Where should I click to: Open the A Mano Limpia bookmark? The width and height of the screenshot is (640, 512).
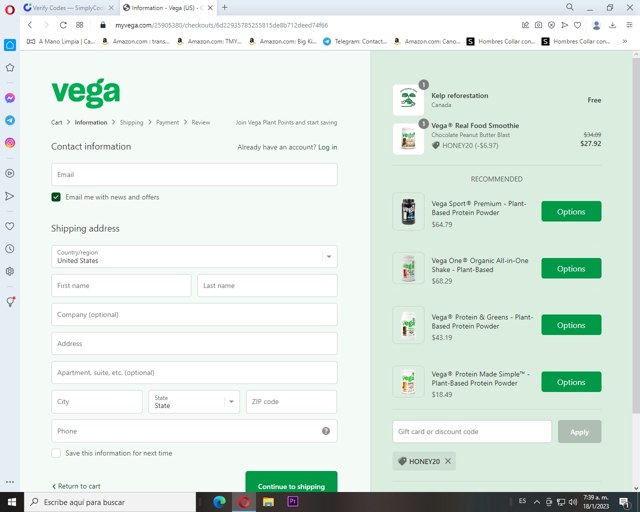pyautogui.click(x=61, y=41)
